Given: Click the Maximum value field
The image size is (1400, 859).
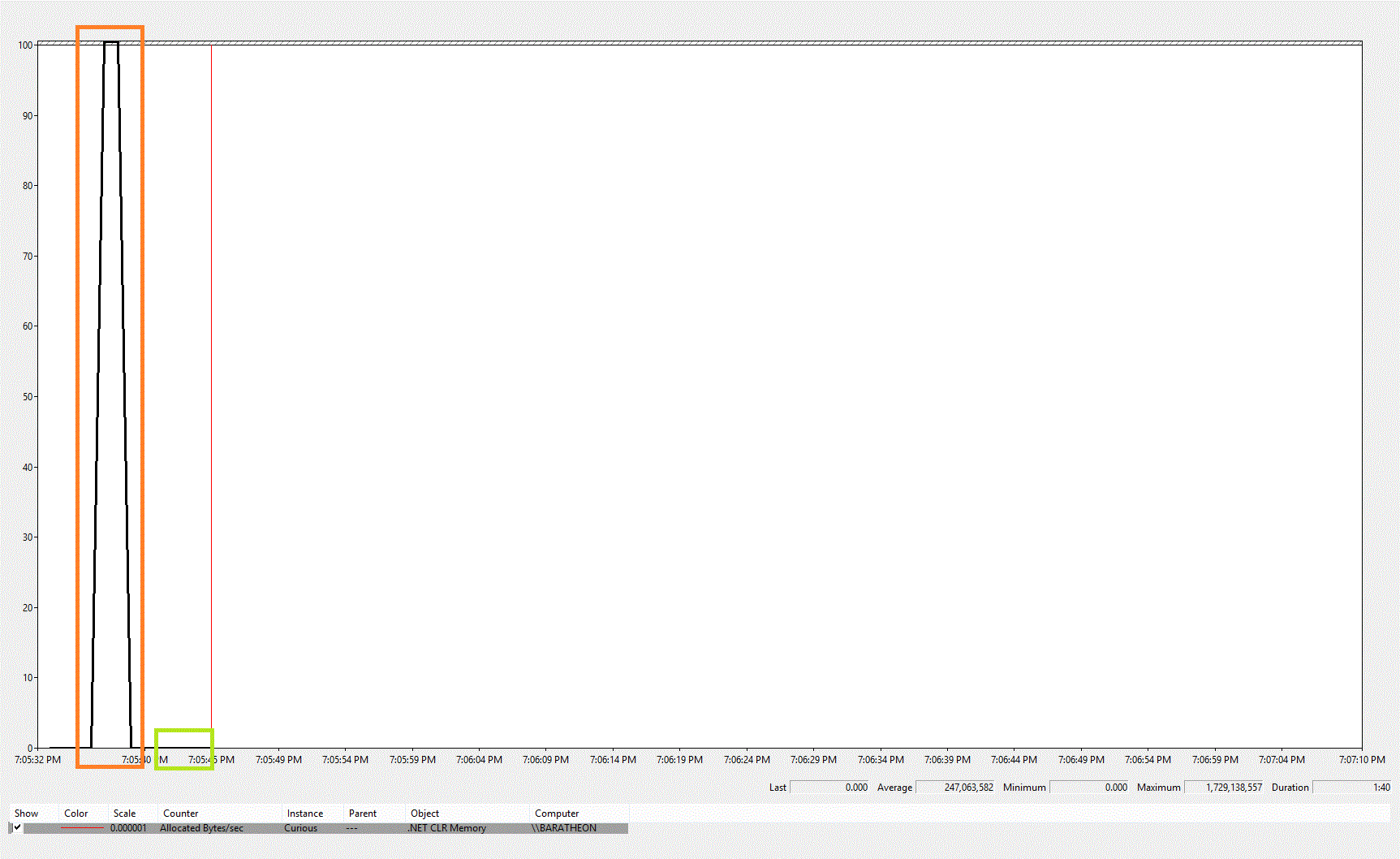Looking at the screenshot, I should [1223, 787].
